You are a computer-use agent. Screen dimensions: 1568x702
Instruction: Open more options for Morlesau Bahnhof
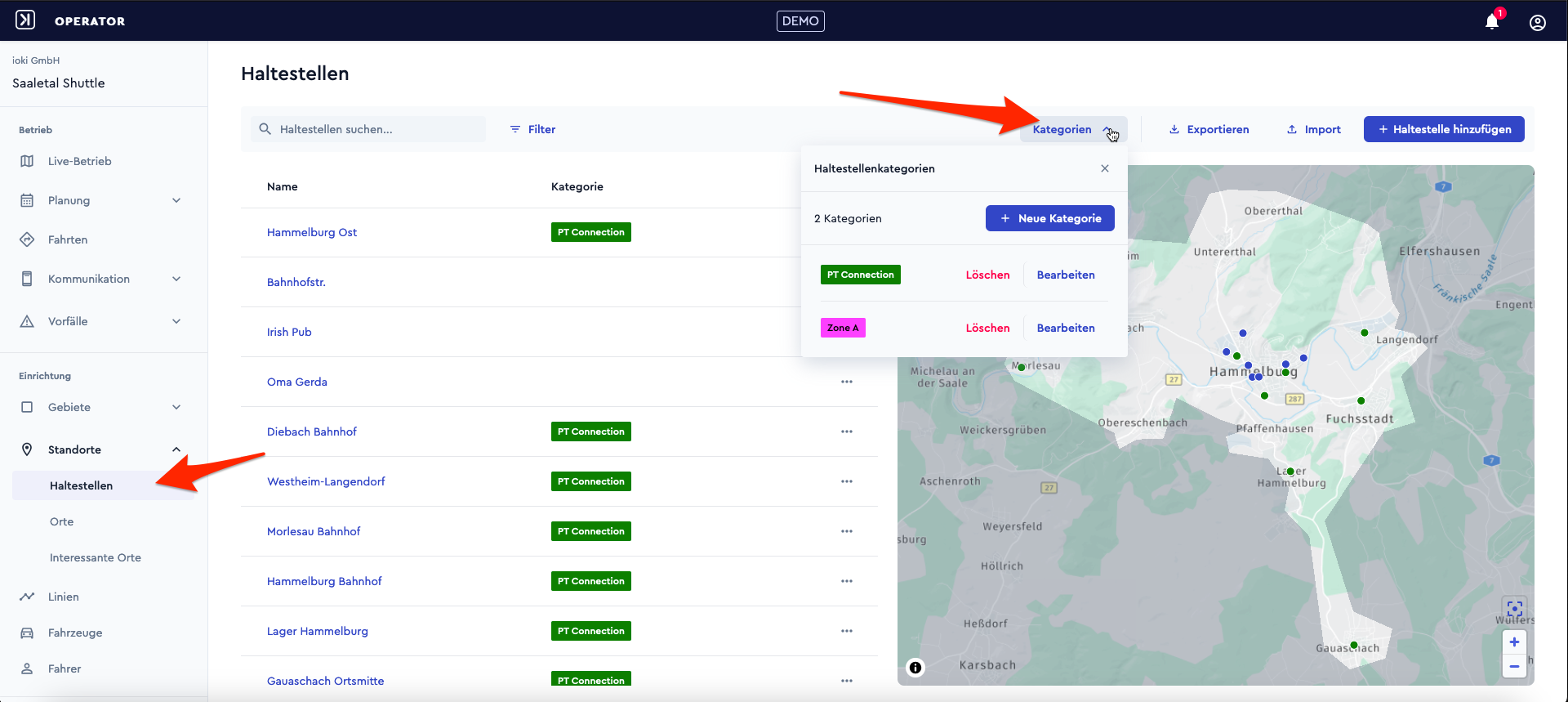click(x=847, y=531)
